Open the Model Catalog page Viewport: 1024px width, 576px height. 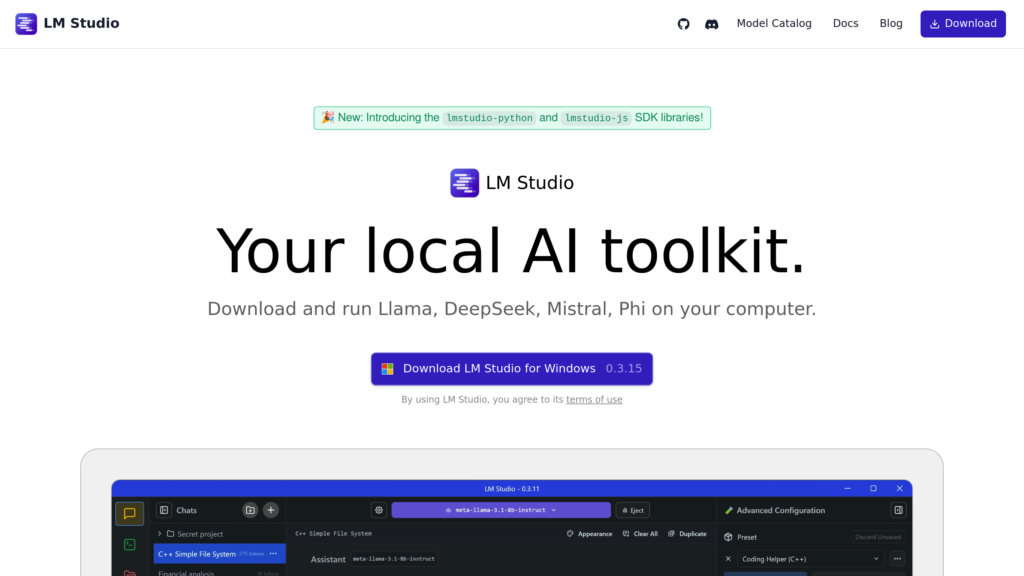point(774,24)
